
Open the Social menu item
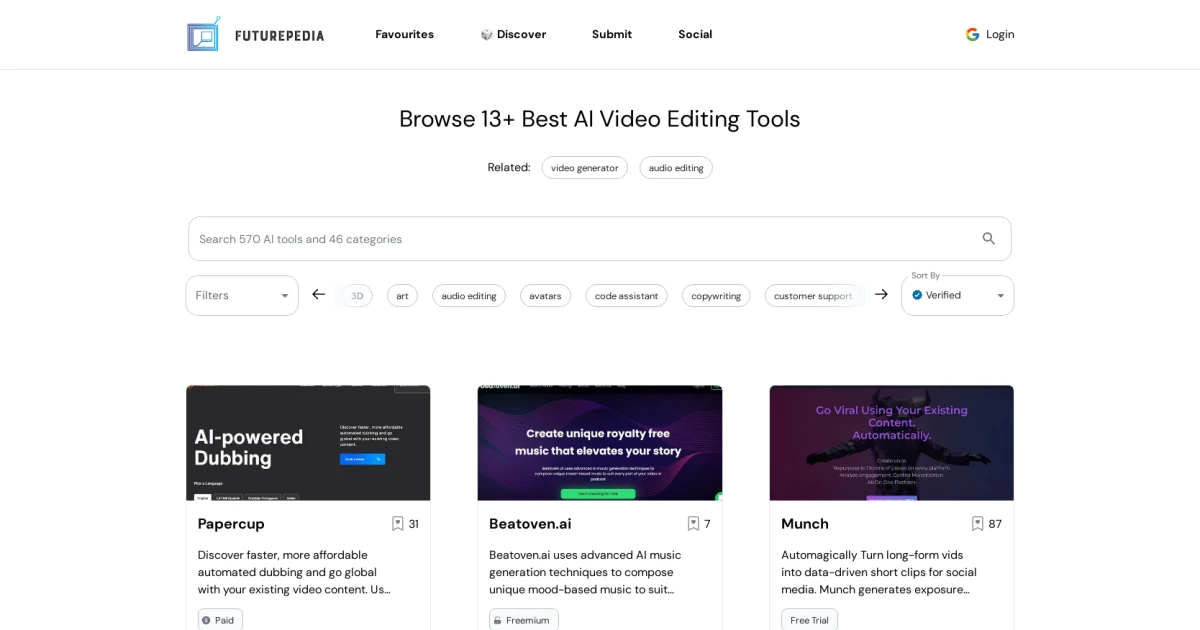(695, 33)
